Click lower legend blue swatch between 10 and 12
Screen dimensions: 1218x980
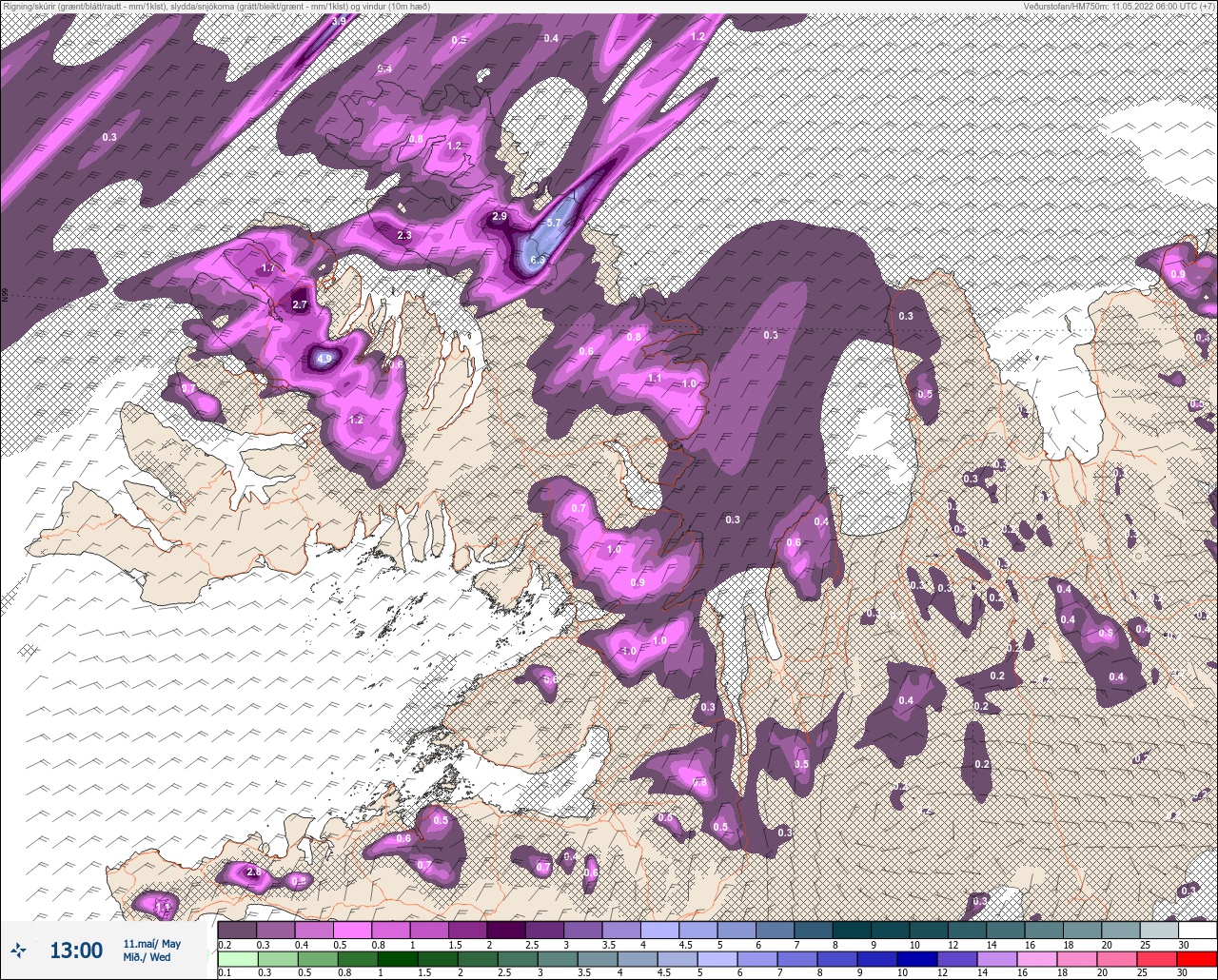(x=919, y=958)
